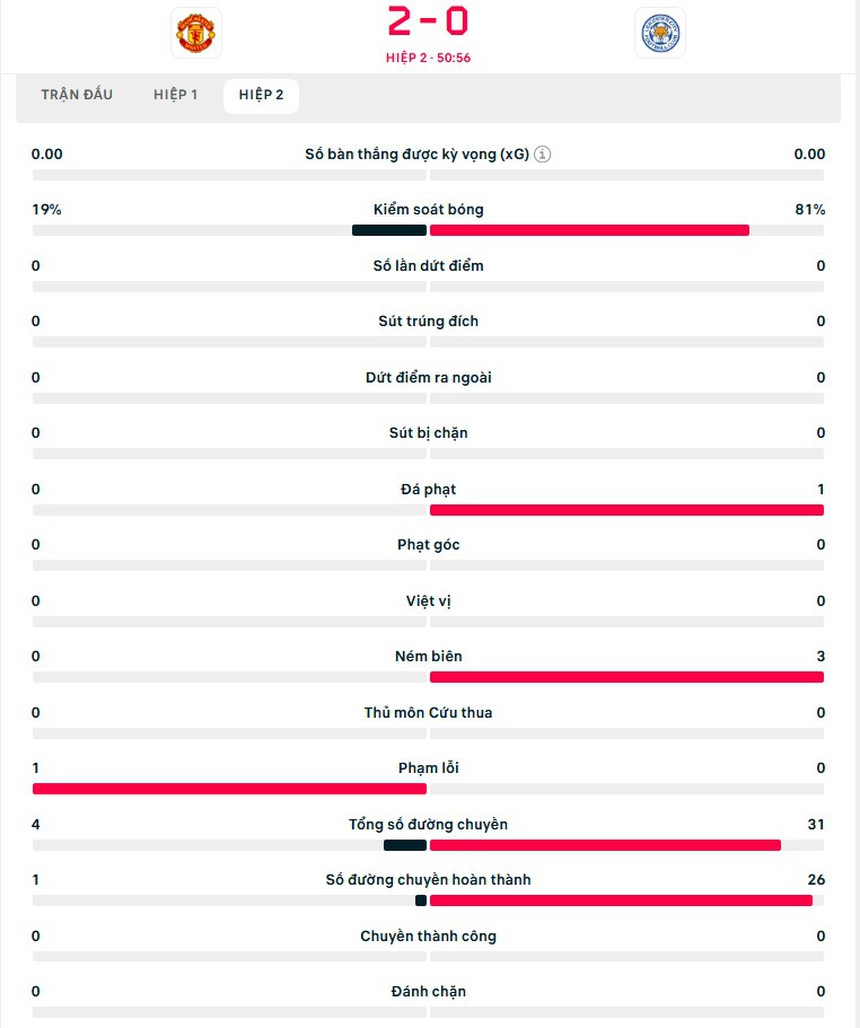Switch to the 'HIỆP 1' tab

click(x=175, y=94)
